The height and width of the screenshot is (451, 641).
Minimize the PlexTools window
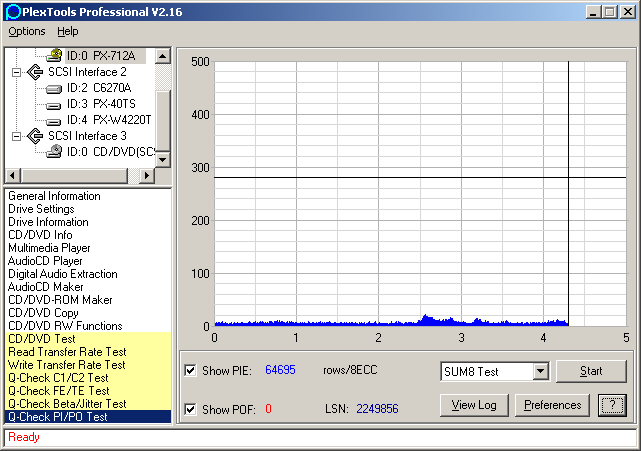point(593,12)
